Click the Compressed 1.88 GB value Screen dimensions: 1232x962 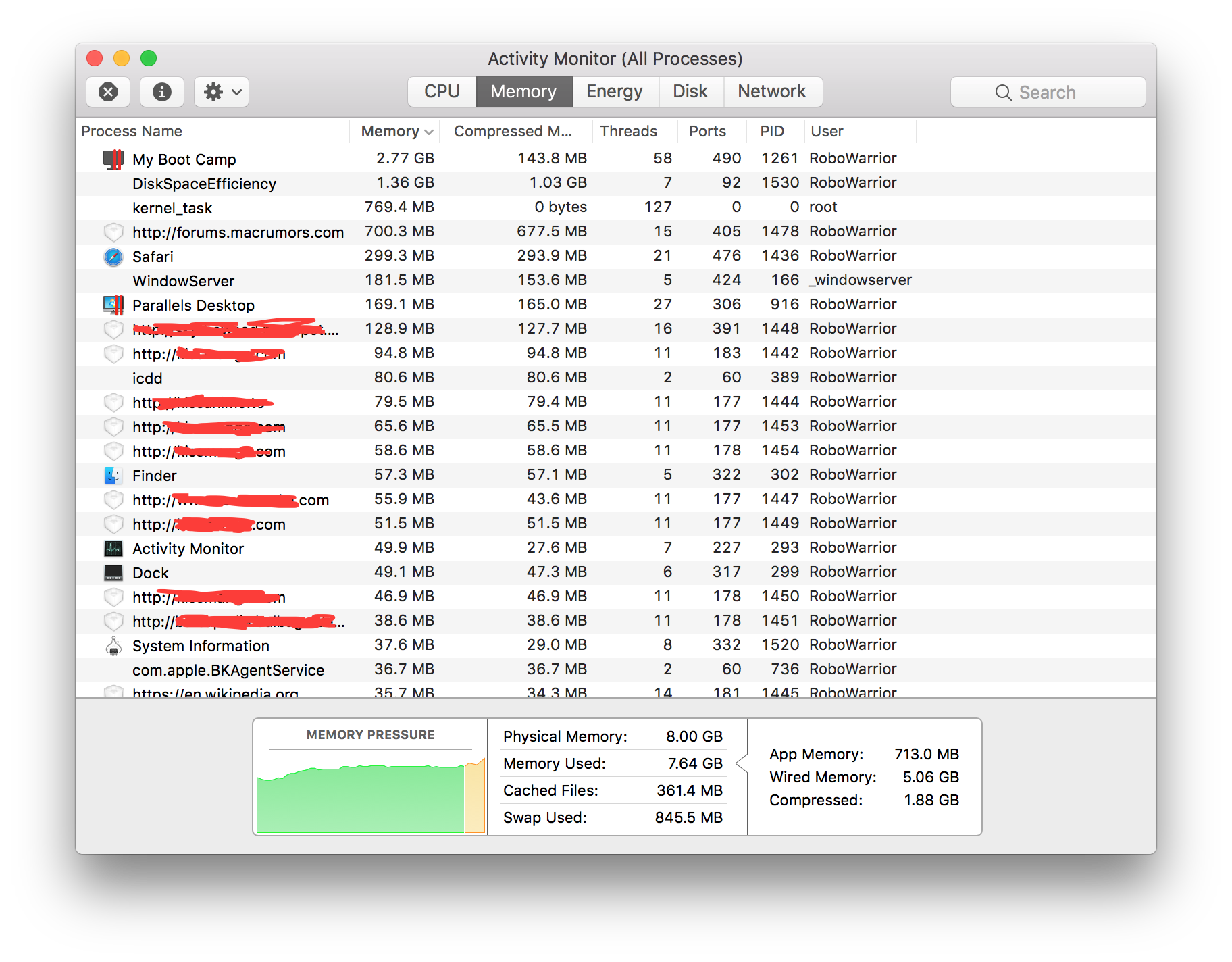point(931,800)
